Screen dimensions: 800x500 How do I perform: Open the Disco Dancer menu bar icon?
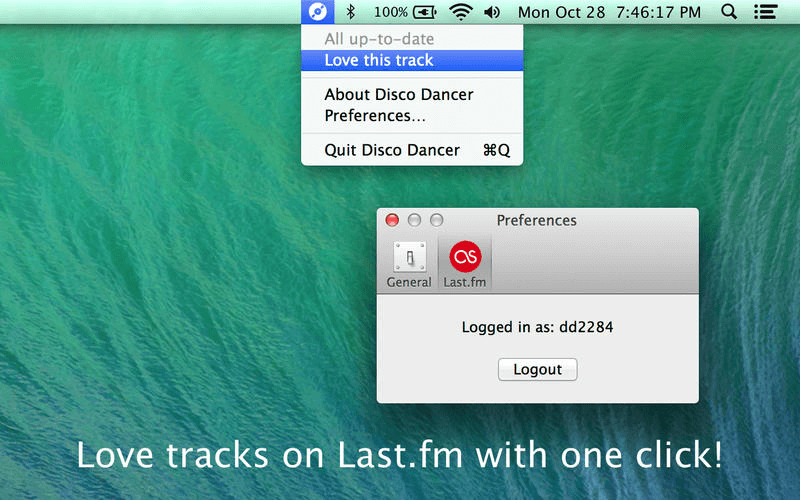coord(317,12)
